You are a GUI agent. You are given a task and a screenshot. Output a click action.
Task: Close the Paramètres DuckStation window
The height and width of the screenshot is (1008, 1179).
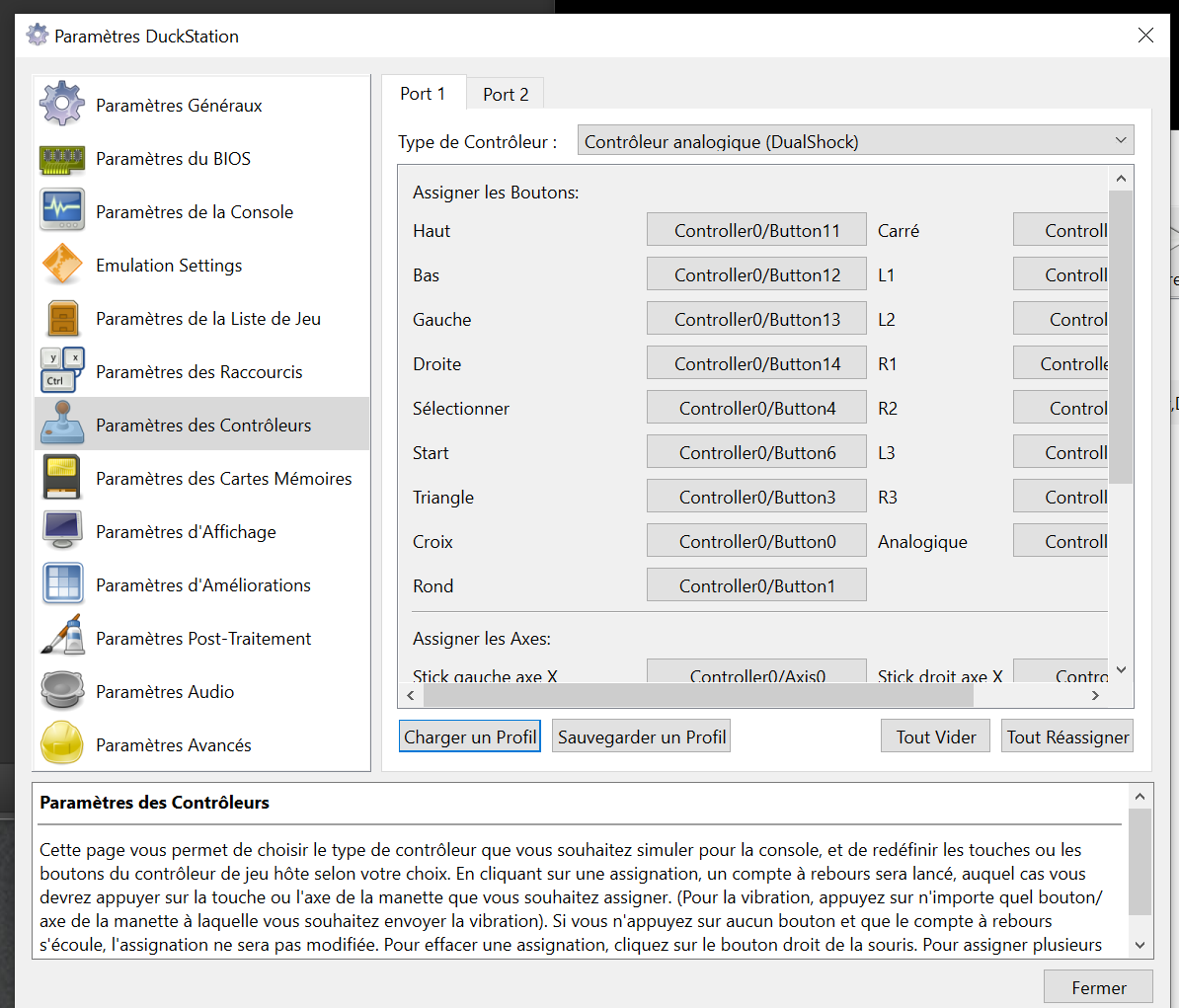pyautogui.click(x=1145, y=36)
